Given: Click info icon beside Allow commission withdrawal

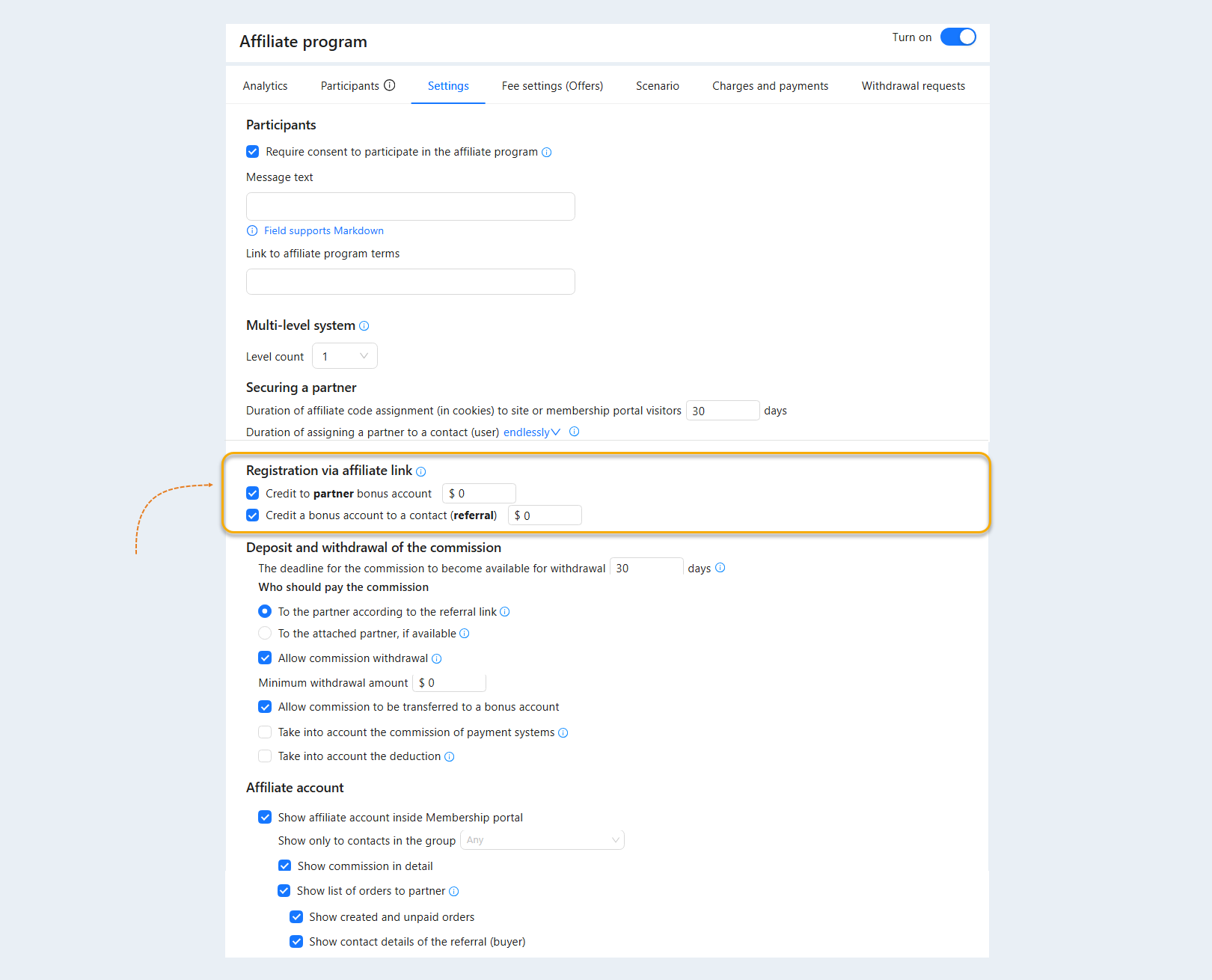Looking at the screenshot, I should pyautogui.click(x=437, y=659).
